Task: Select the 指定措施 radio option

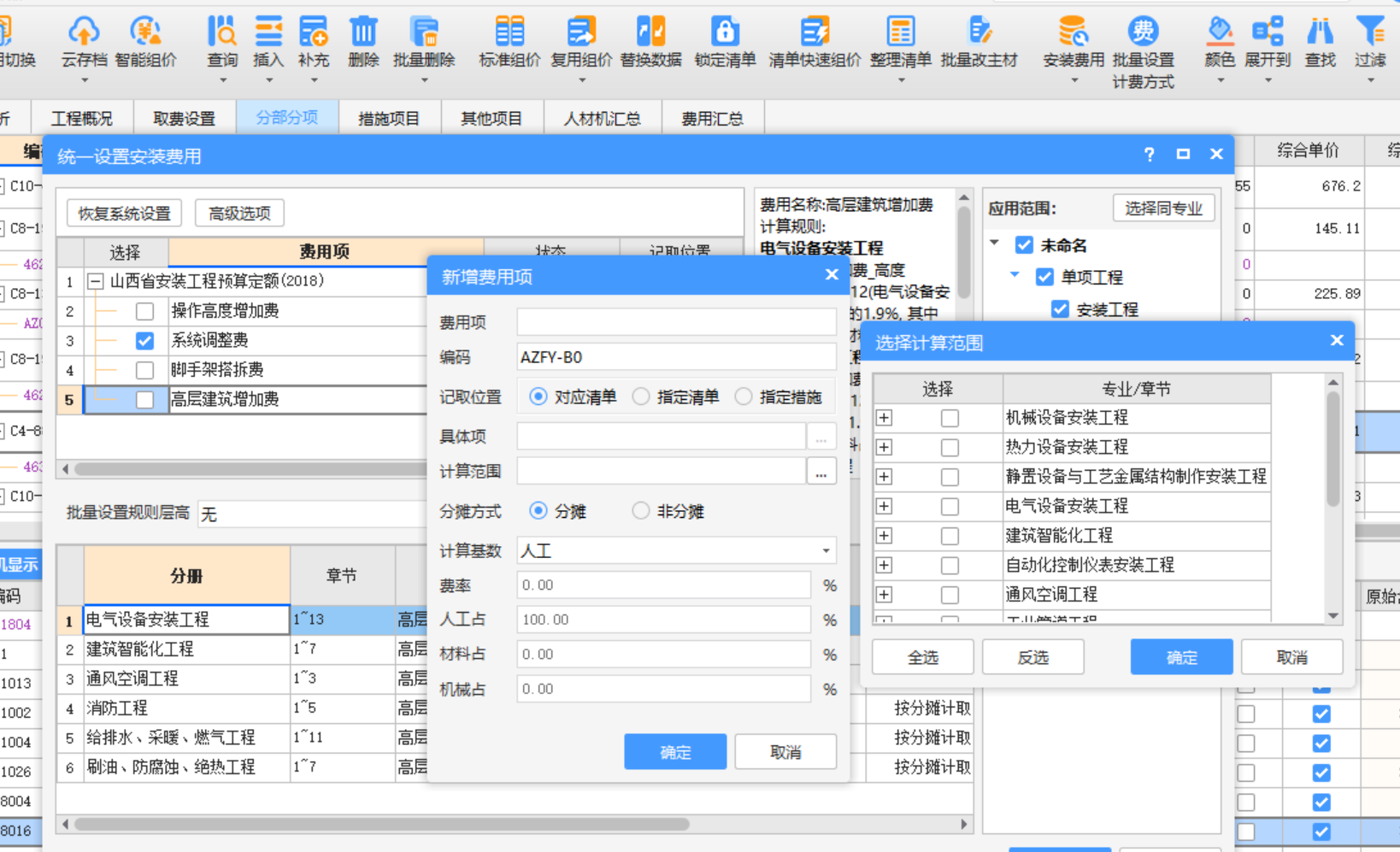Action: pos(744,397)
